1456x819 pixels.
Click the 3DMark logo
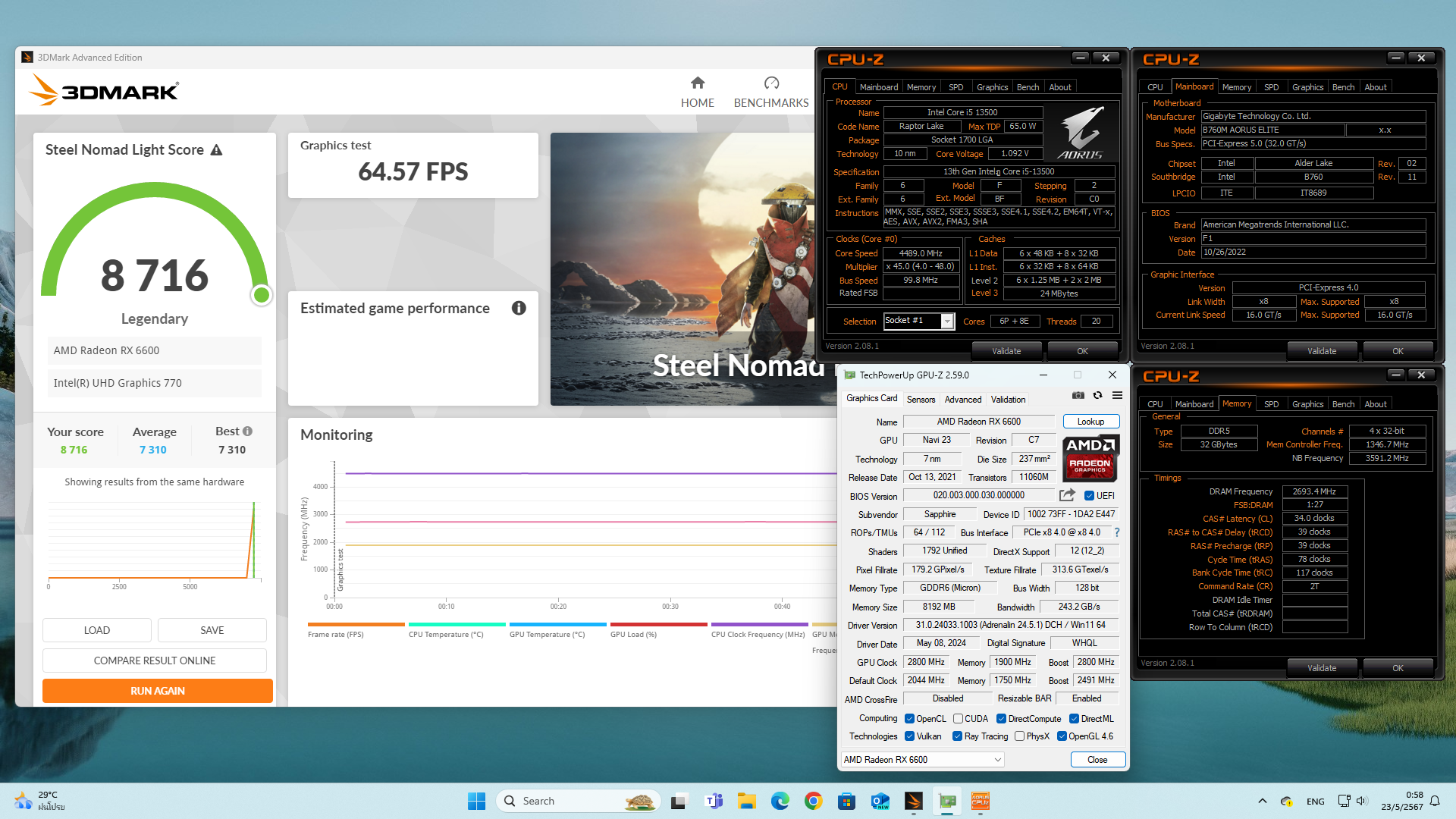[x=104, y=90]
